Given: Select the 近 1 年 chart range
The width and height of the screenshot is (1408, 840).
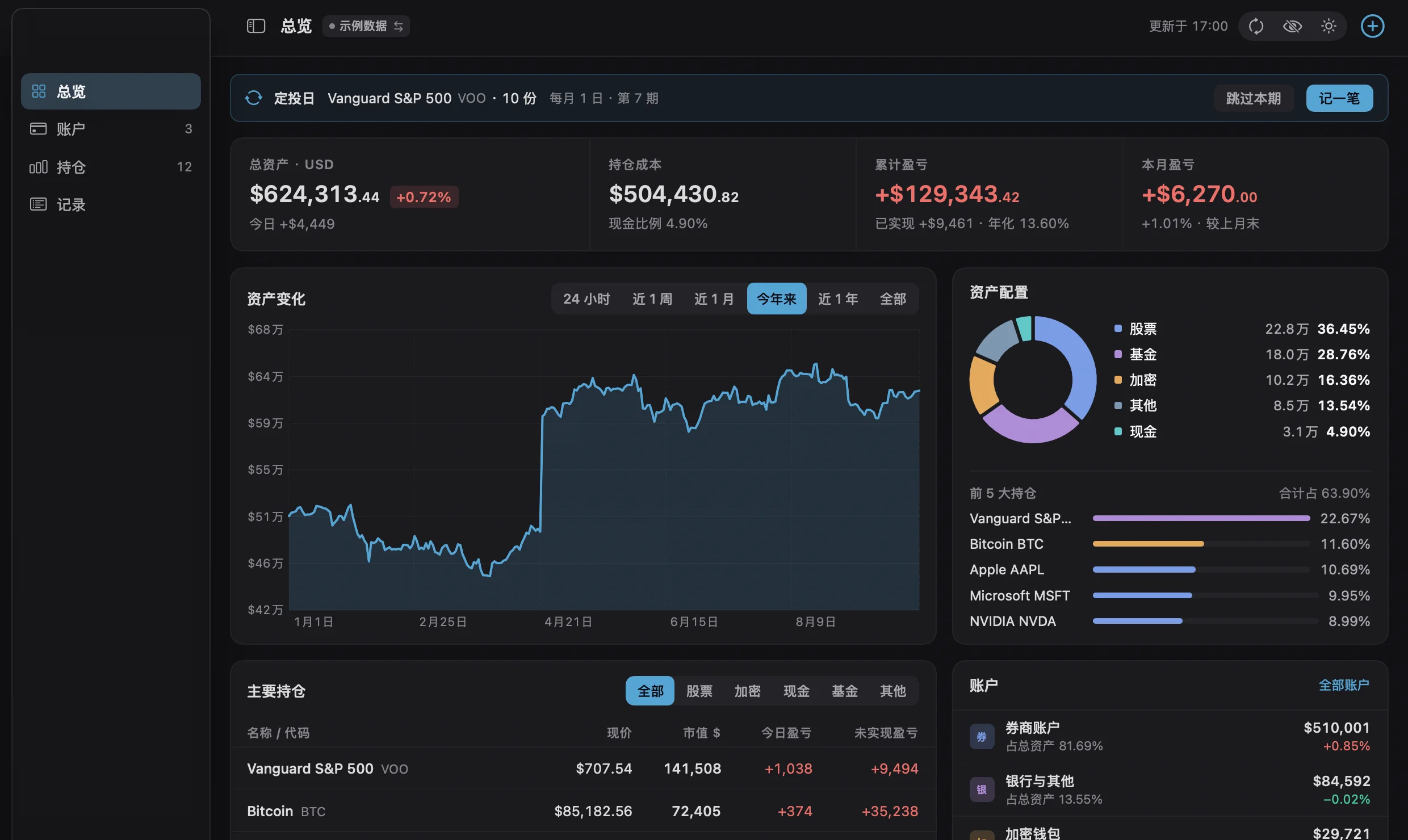Looking at the screenshot, I should tap(838, 299).
